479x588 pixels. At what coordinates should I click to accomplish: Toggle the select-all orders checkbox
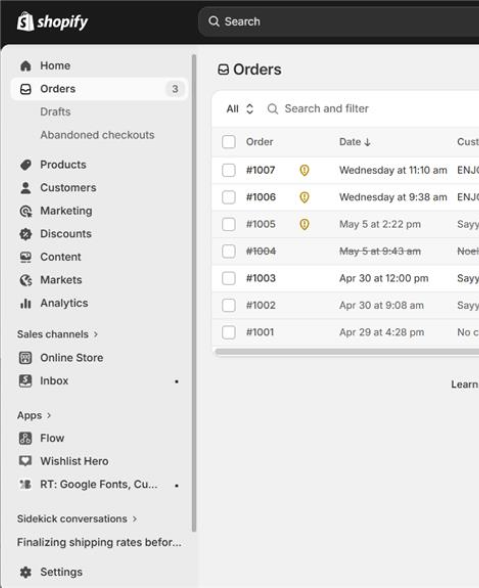pyautogui.click(x=229, y=142)
